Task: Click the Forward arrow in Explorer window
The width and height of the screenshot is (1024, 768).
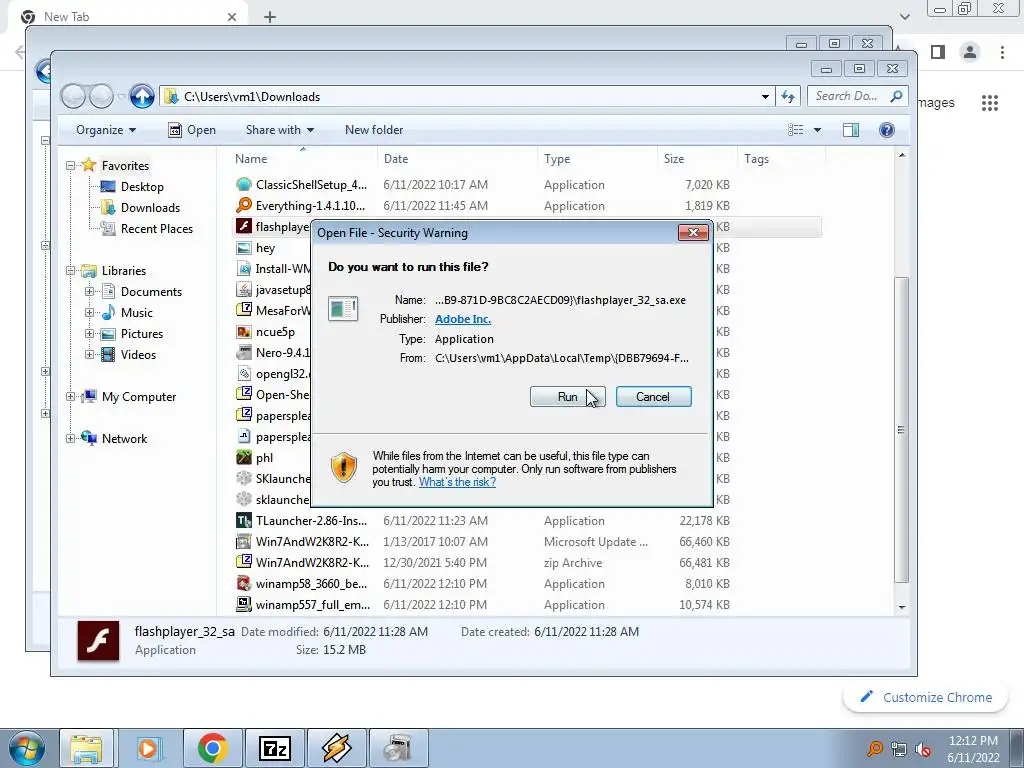Action: (101, 97)
